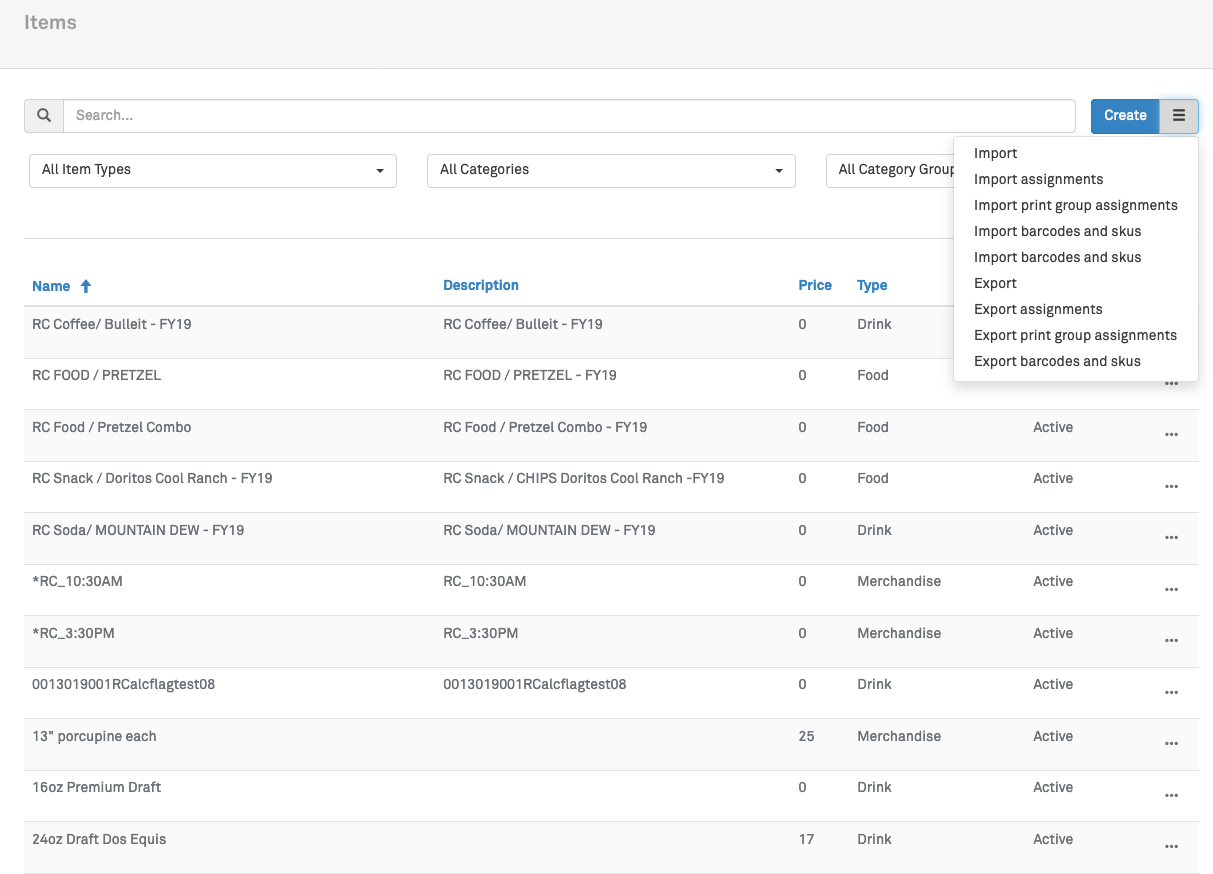Screen dimensions: 1213x874
Task: Click the magnifying glass search icon
Action: coord(44,116)
